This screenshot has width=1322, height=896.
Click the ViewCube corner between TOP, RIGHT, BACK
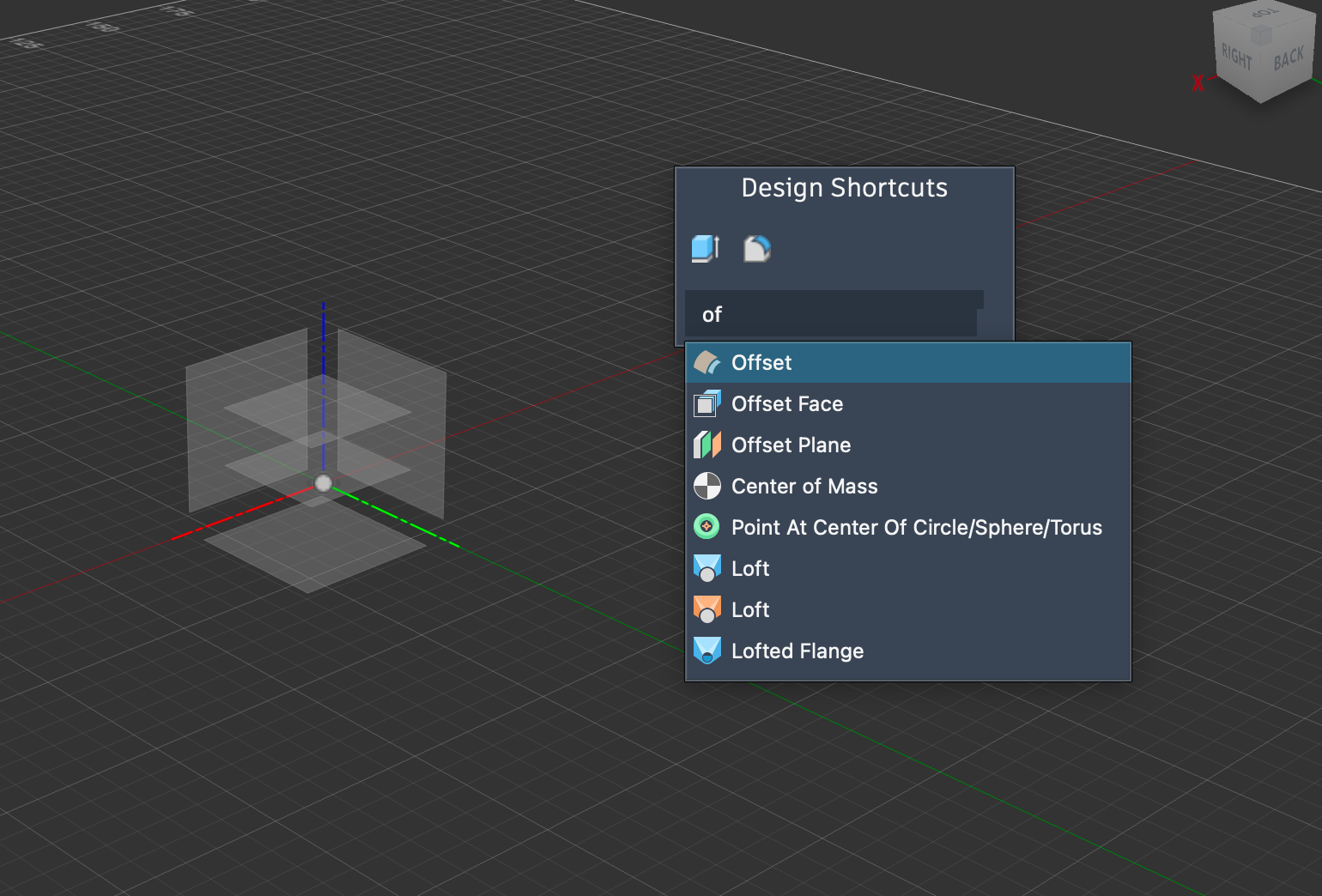tap(1261, 34)
